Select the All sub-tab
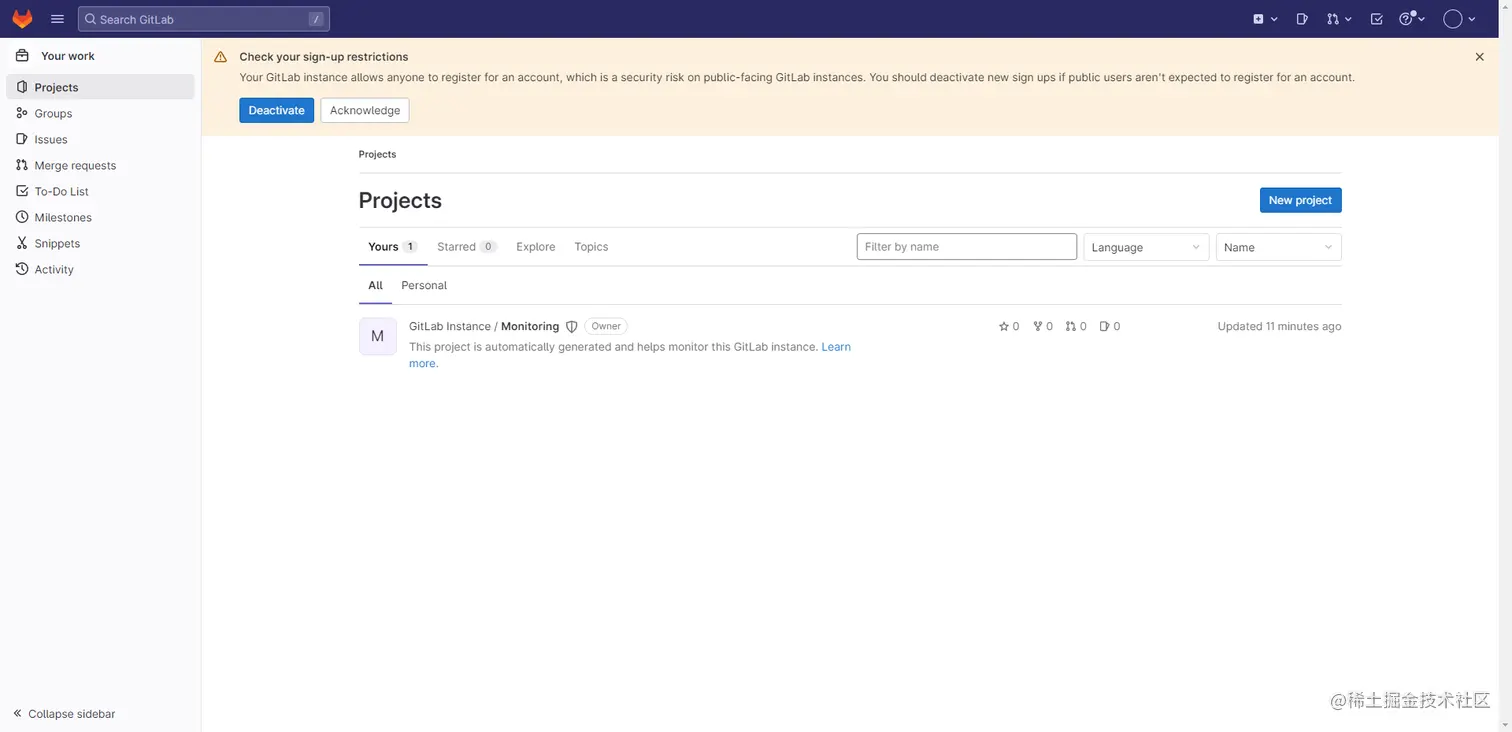The image size is (1512, 732). [375, 285]
